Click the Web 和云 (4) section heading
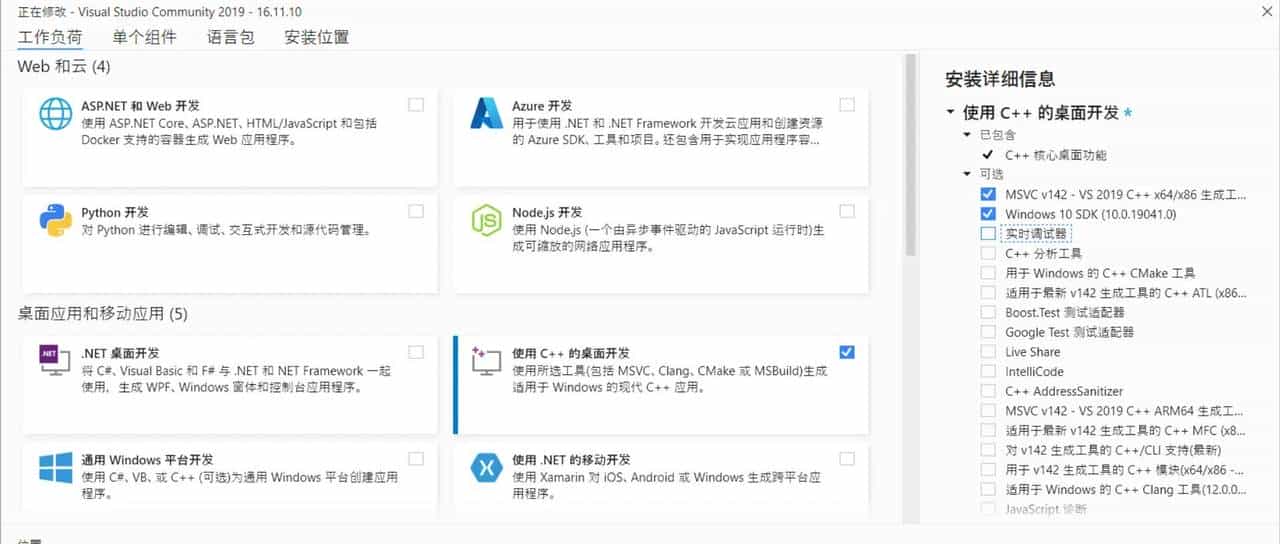 64,66
